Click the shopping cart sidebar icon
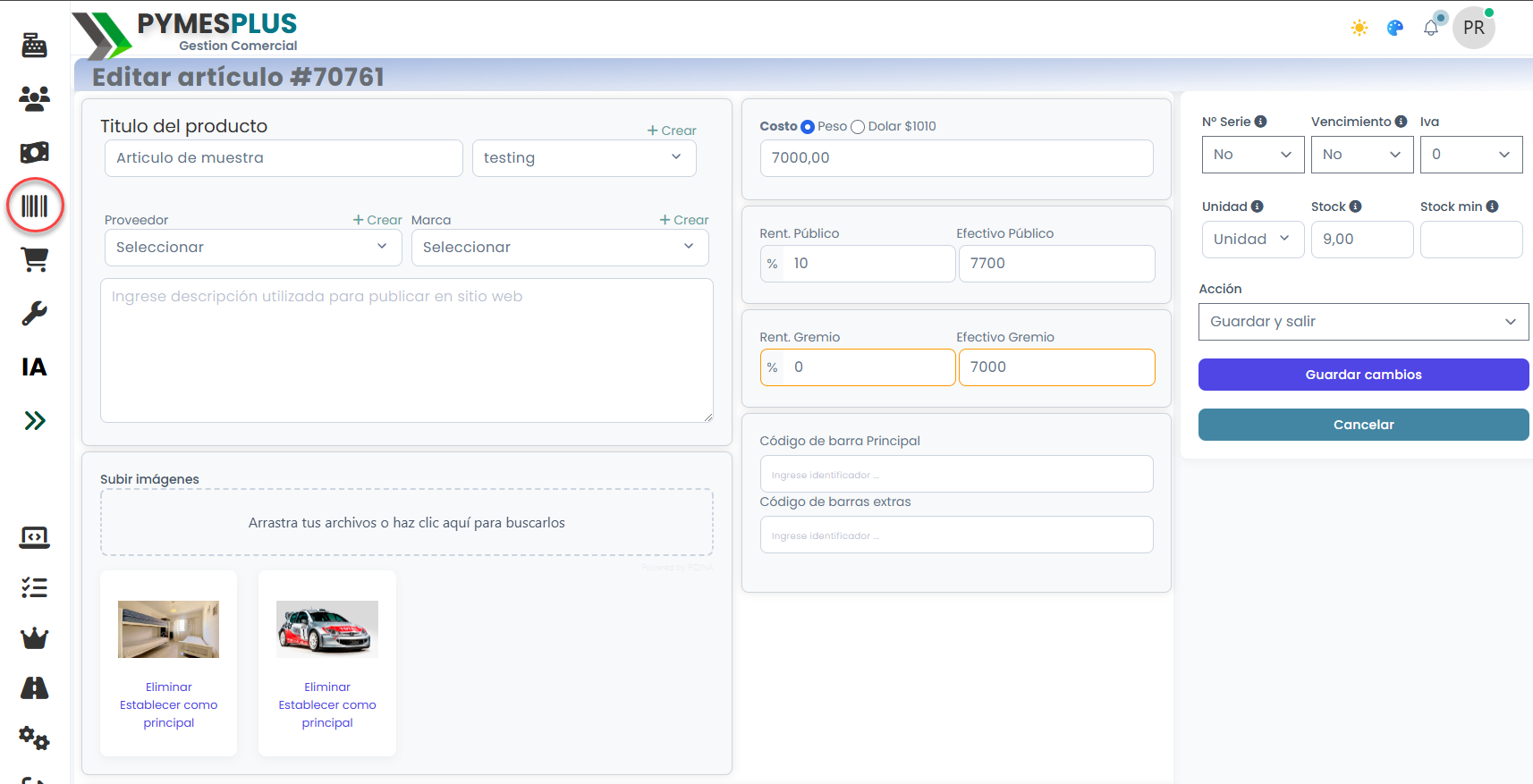The image size is (1533, 784). pyautogui.click(x=35, y=260)
